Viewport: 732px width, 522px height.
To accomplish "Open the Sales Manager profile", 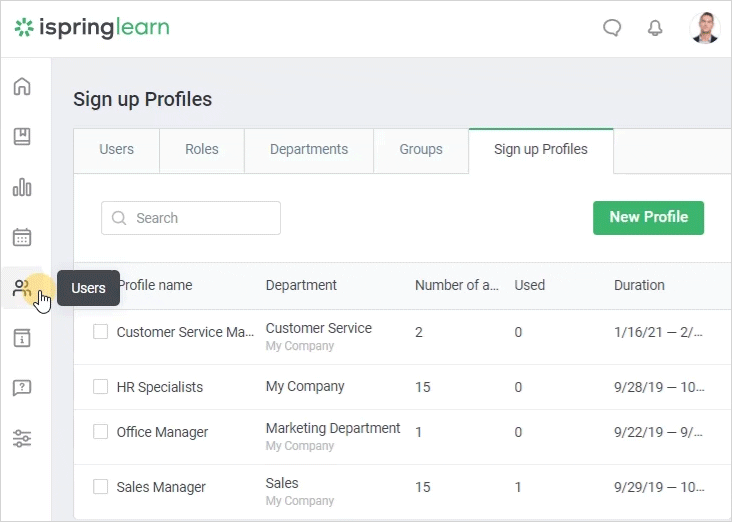I will (x=161, y=487).
